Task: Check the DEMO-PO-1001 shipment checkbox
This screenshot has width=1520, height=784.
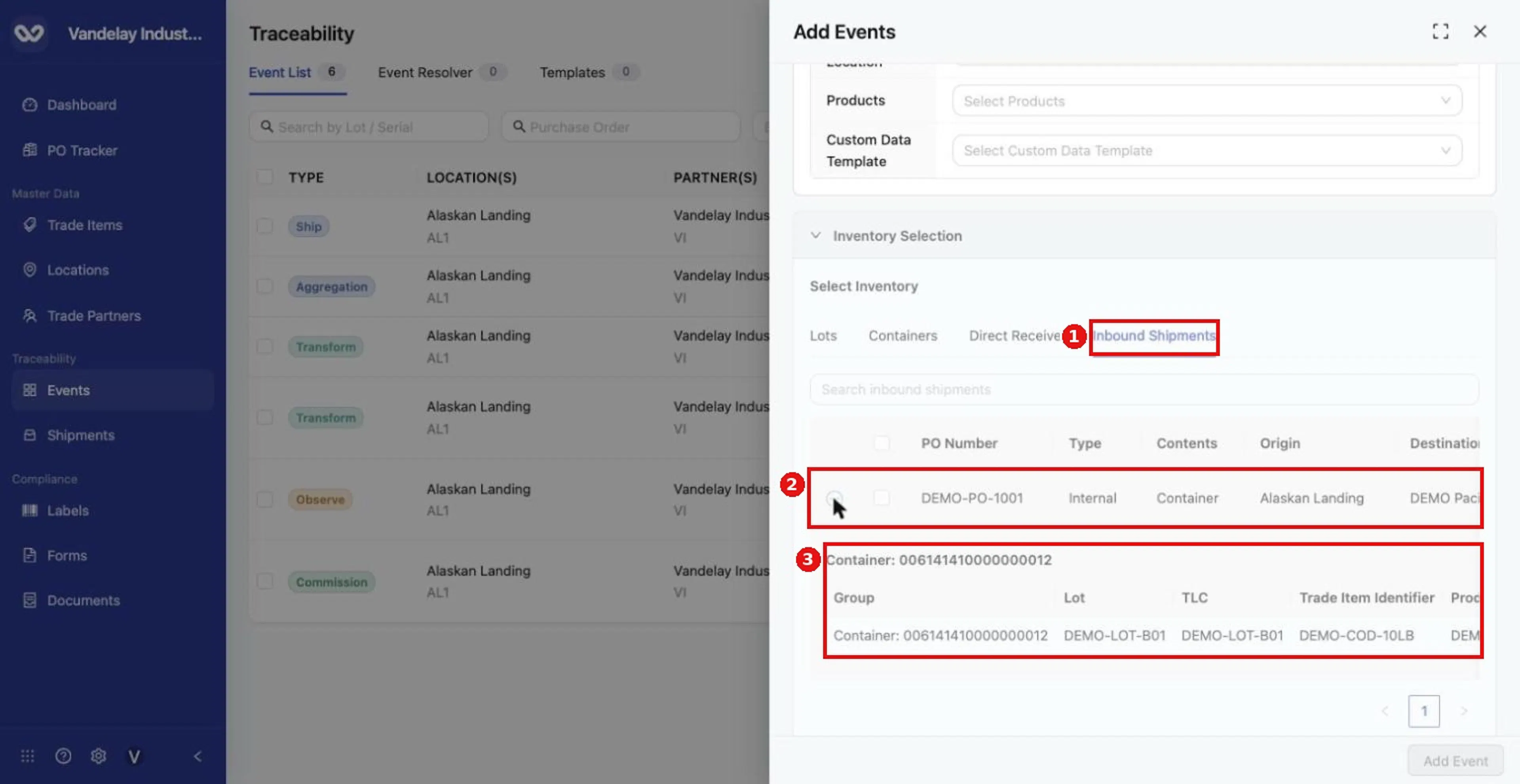Action: tap(882, 498)
